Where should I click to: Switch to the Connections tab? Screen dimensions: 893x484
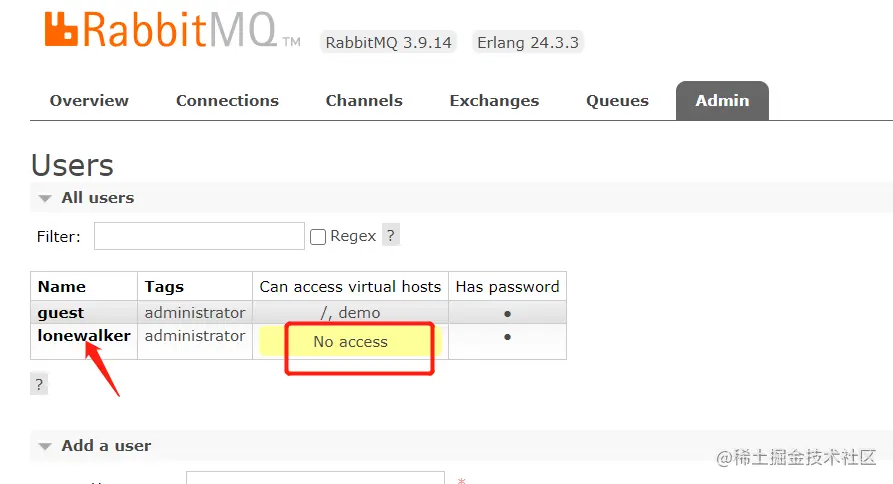pos(227,101)
